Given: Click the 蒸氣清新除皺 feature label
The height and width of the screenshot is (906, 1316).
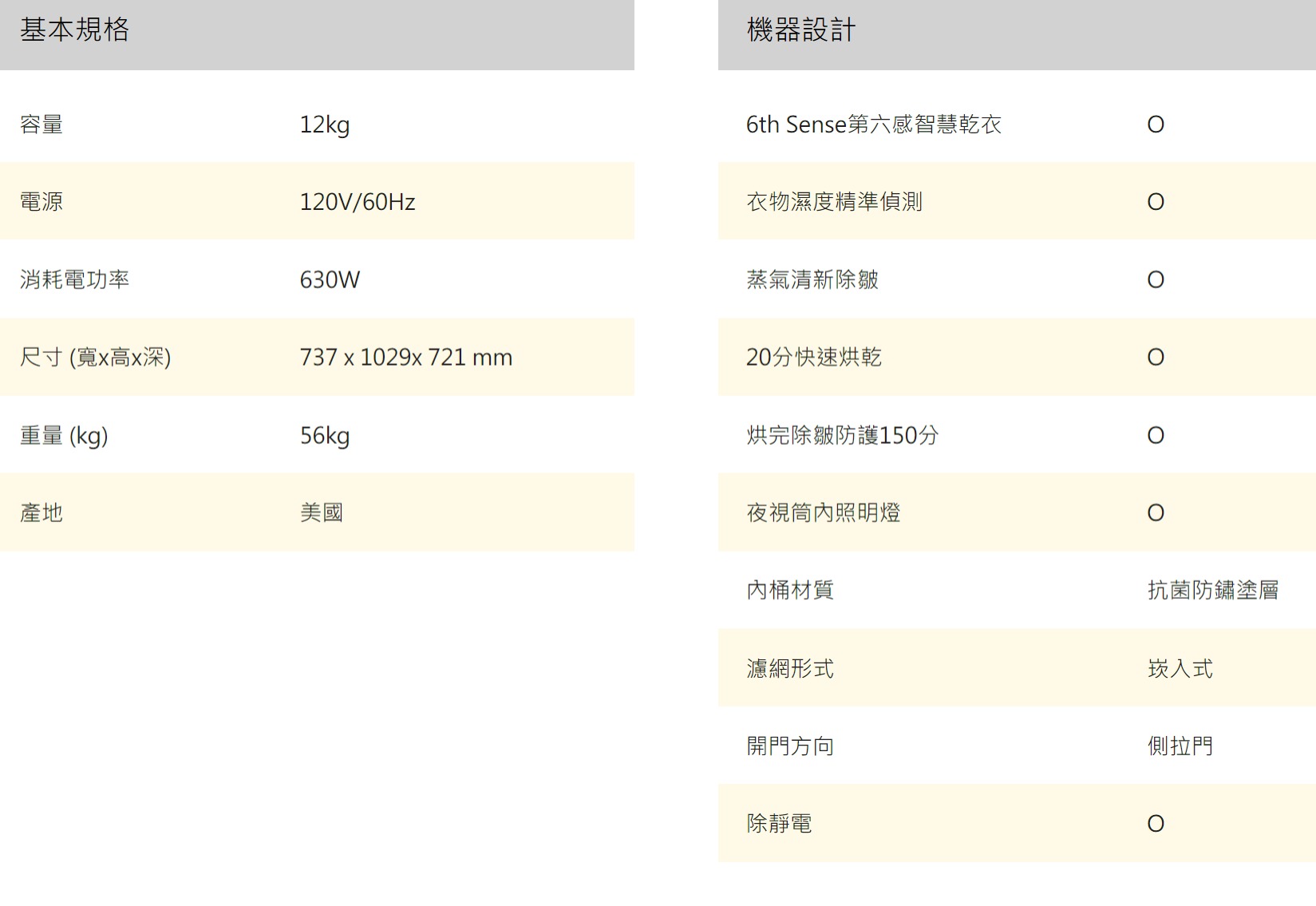Looking at the screenshot, I should (x=812, y=279).
